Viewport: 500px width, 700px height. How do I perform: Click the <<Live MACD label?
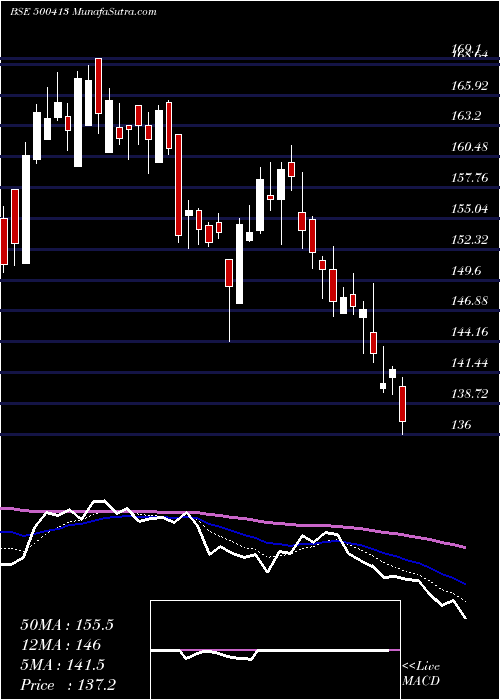click(x=421, y=673)
